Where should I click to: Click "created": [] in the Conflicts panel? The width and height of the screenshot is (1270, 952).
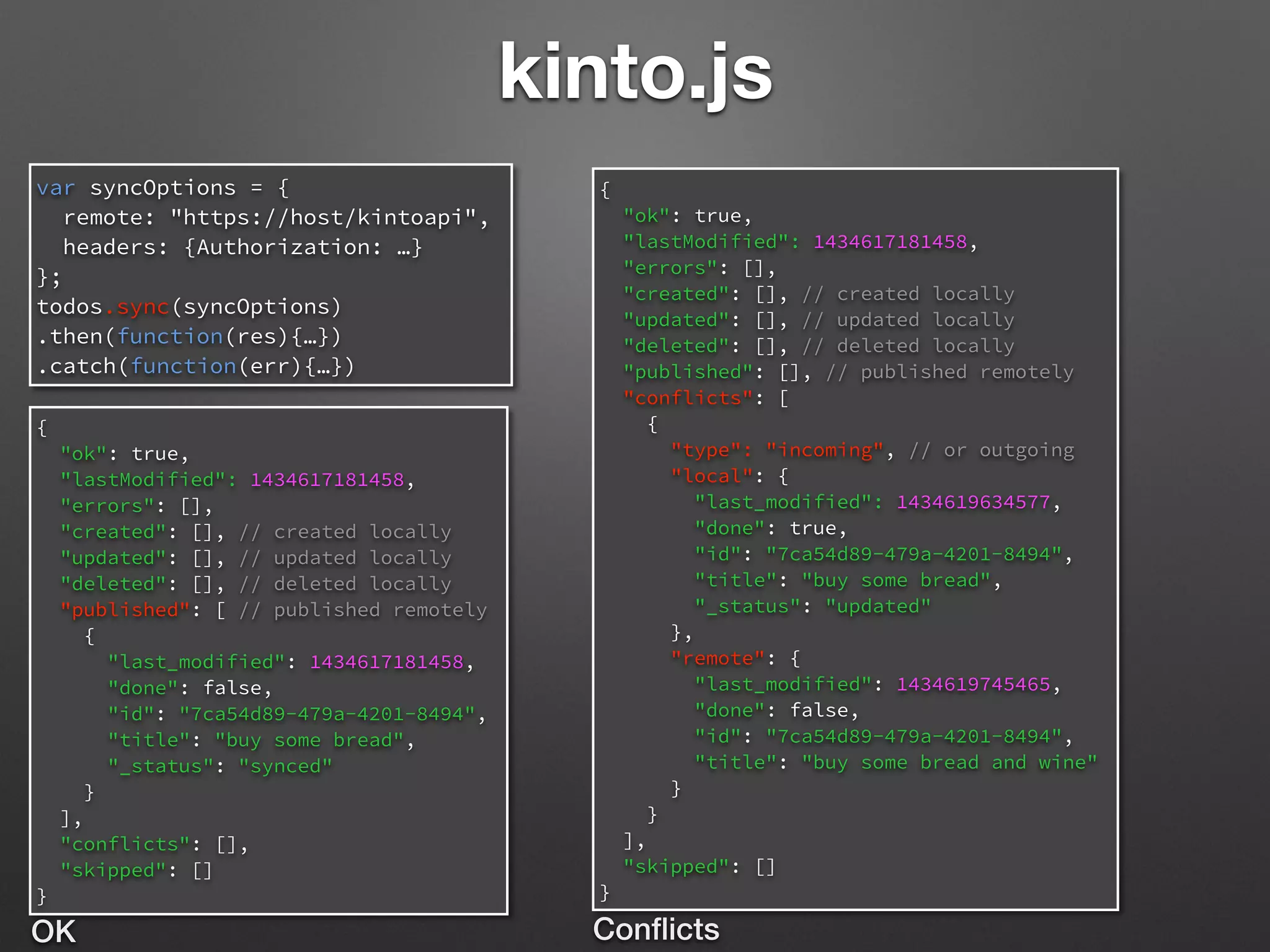coord(706,294)
